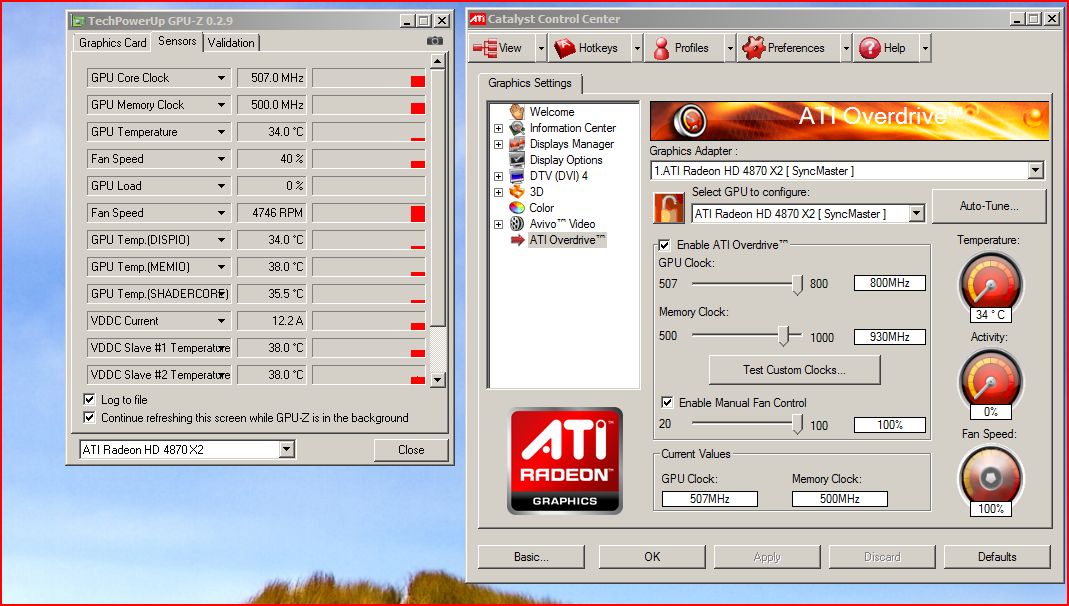This screenshot has width=1069, height=606.
Task: Open the GPU Temperature sensor dropdown
Action: click(x=221, y=132)
